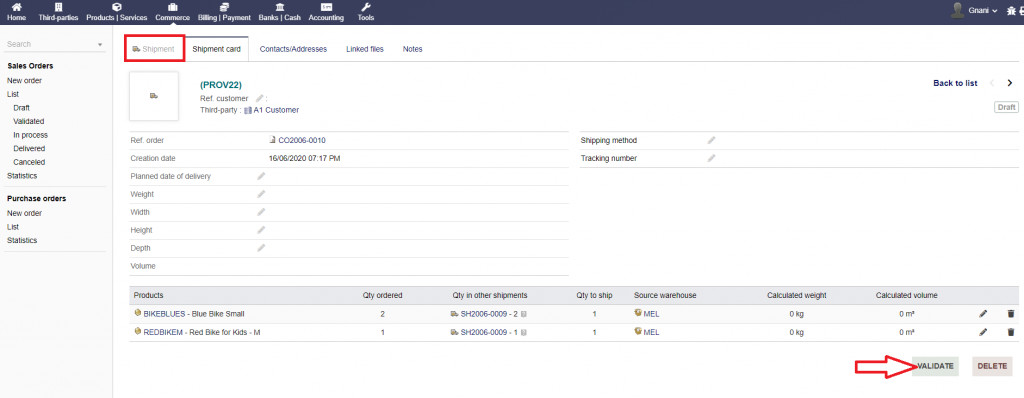This screenshot has height=398, width=1024.
Task: Edit the Depth field pencil
Action: (x=261, y=248)
